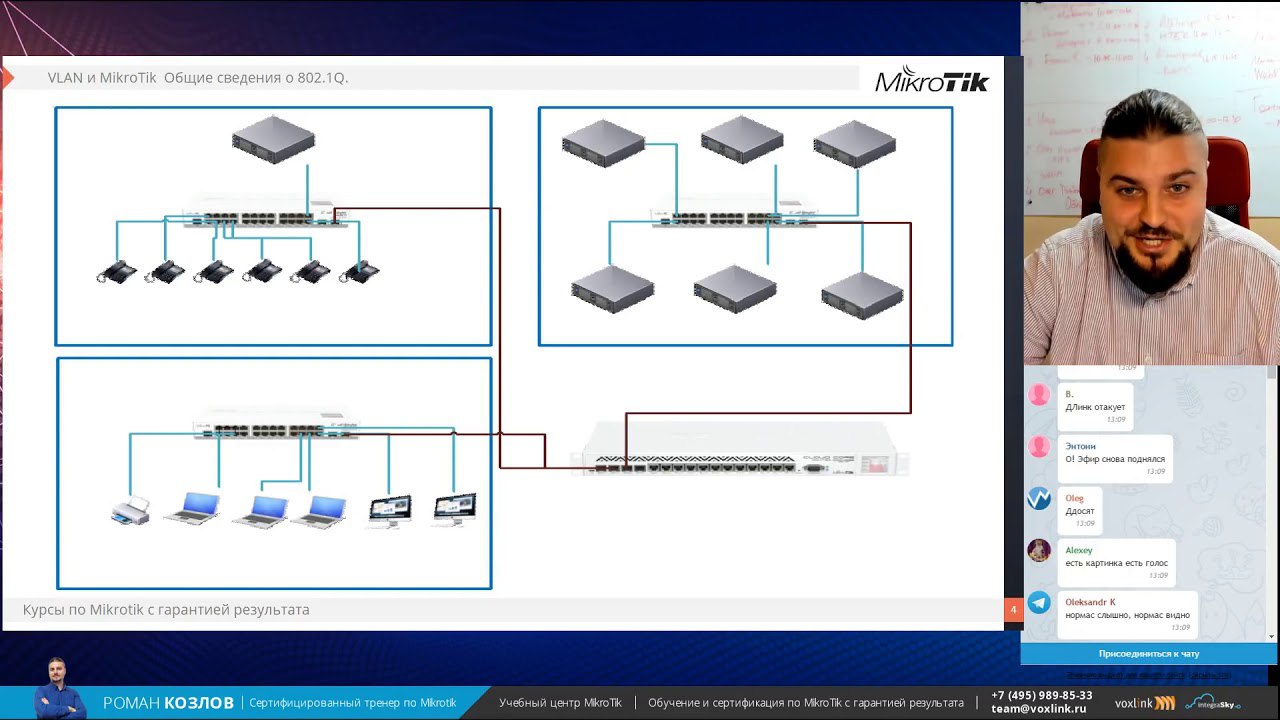The height and width of the screenshot is (720, 1280).
Task: Select sender name «Oleg» in chat
Action: [x=1074, y=498]
